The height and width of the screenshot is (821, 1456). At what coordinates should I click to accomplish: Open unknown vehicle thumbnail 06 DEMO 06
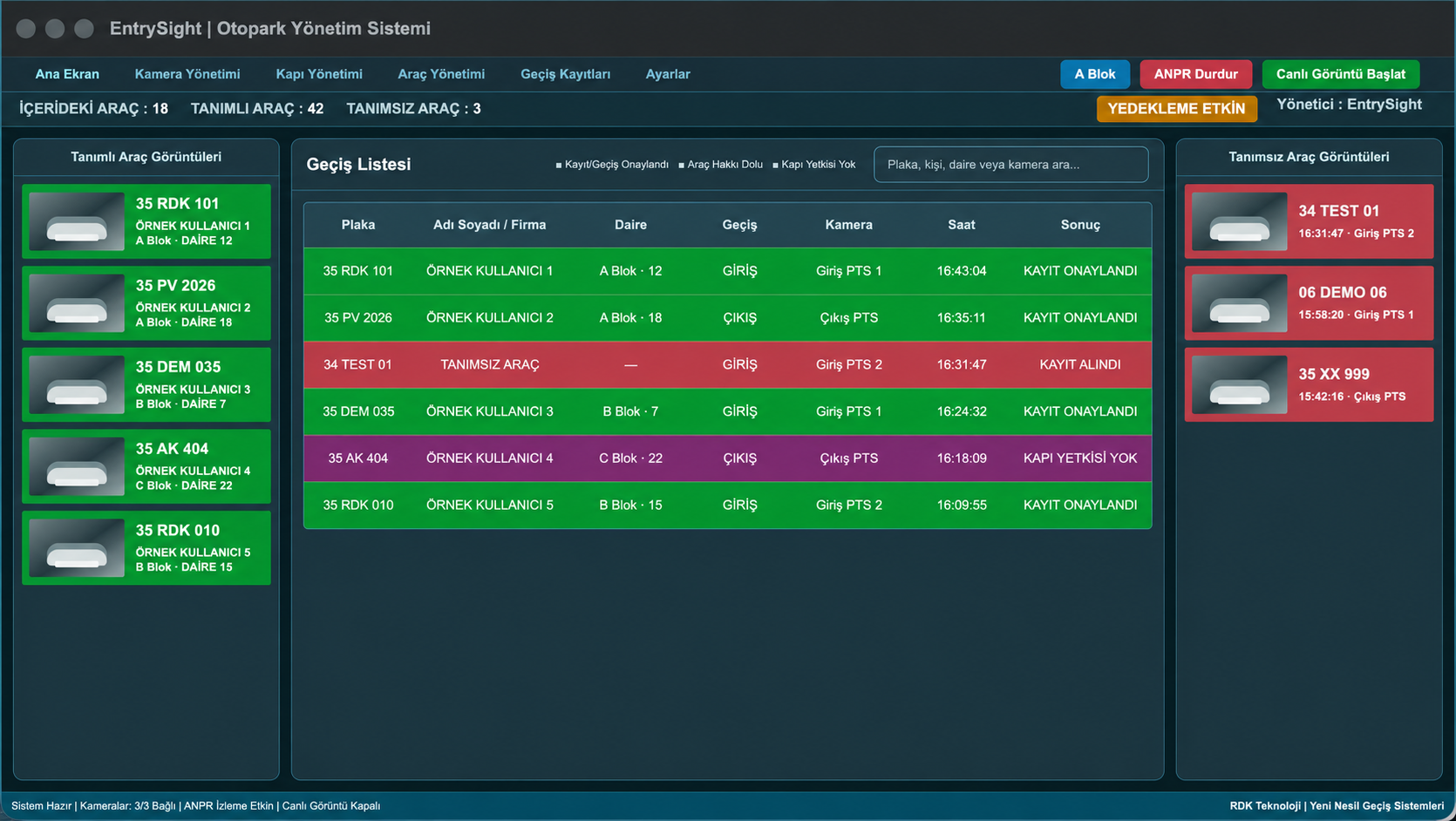(1240, 303)
